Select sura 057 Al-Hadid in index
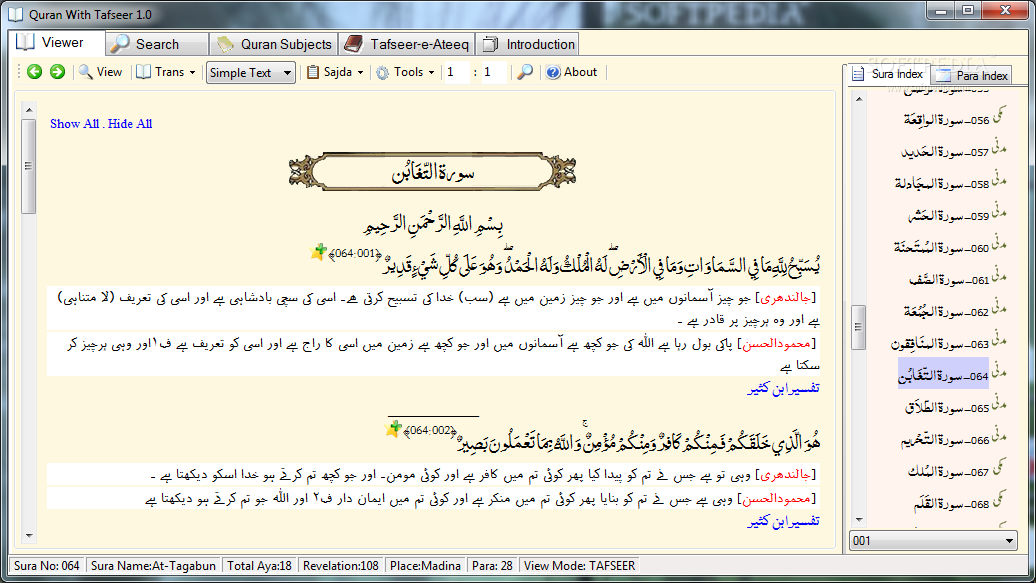The height and width of the screenshot is (583, 1036). [x=945, y=152]
